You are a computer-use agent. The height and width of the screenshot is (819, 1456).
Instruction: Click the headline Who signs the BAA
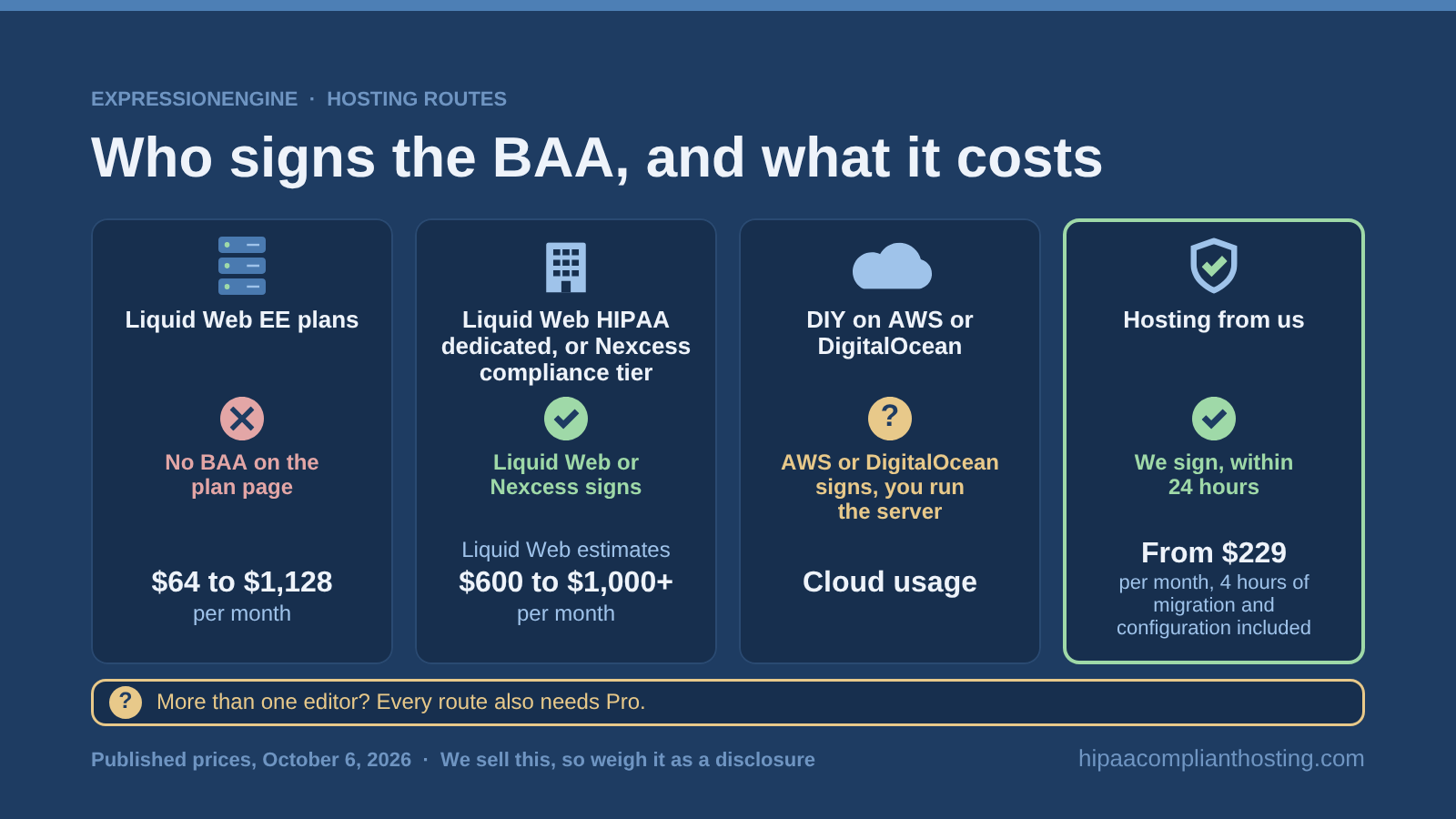click(x=597, y=157)
